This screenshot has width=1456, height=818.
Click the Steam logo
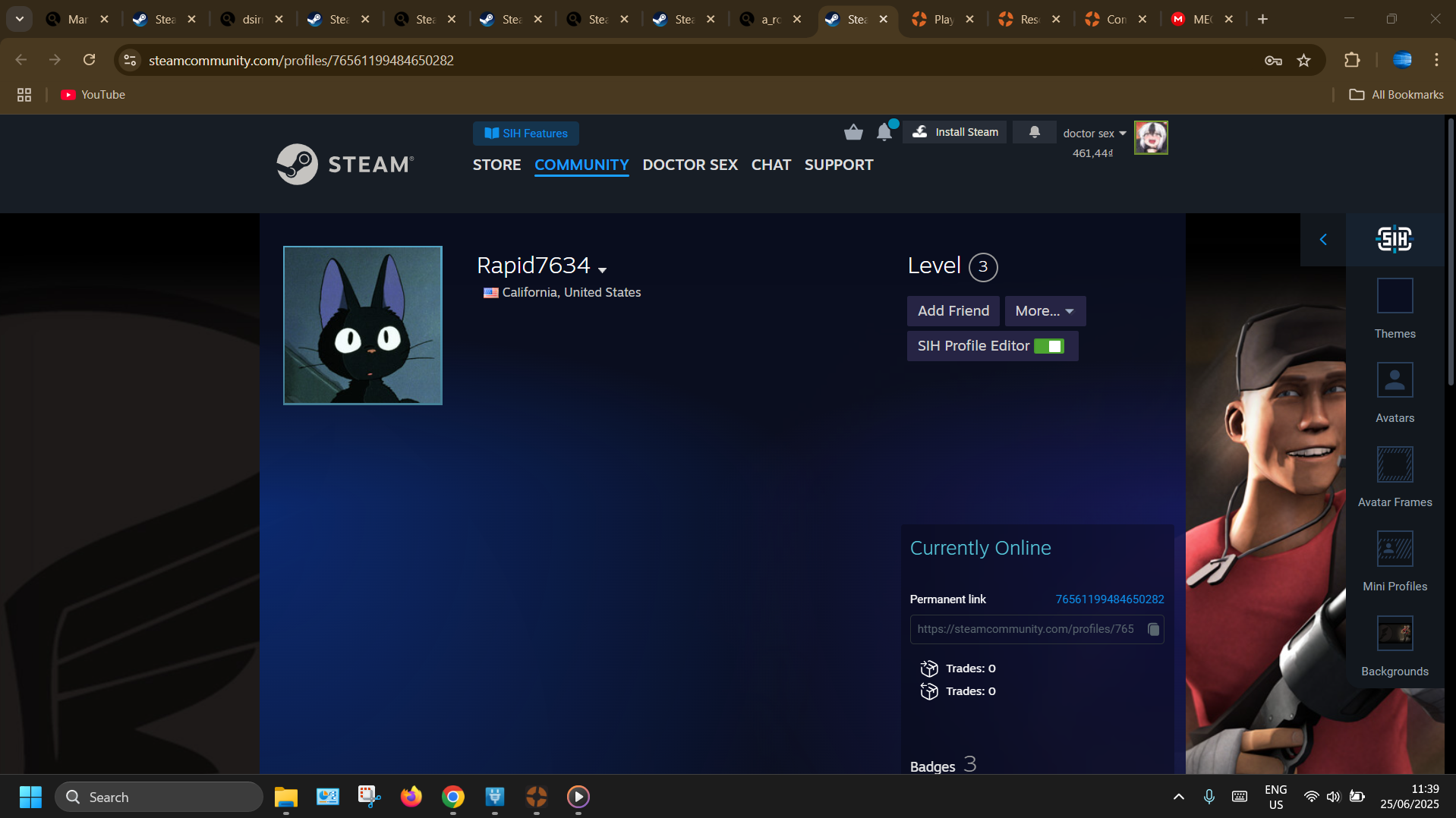pos(345,164)
